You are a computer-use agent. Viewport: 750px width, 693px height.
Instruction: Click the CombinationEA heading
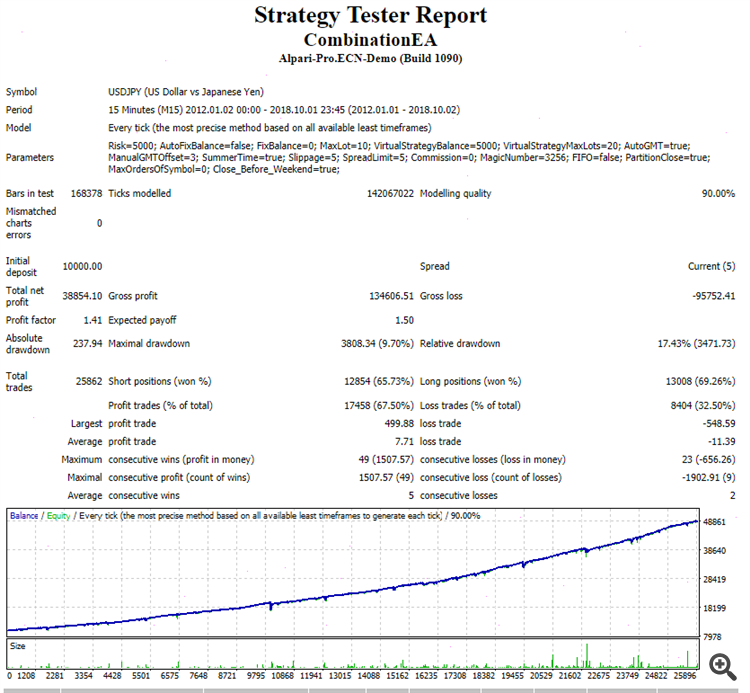pos(370,40)
